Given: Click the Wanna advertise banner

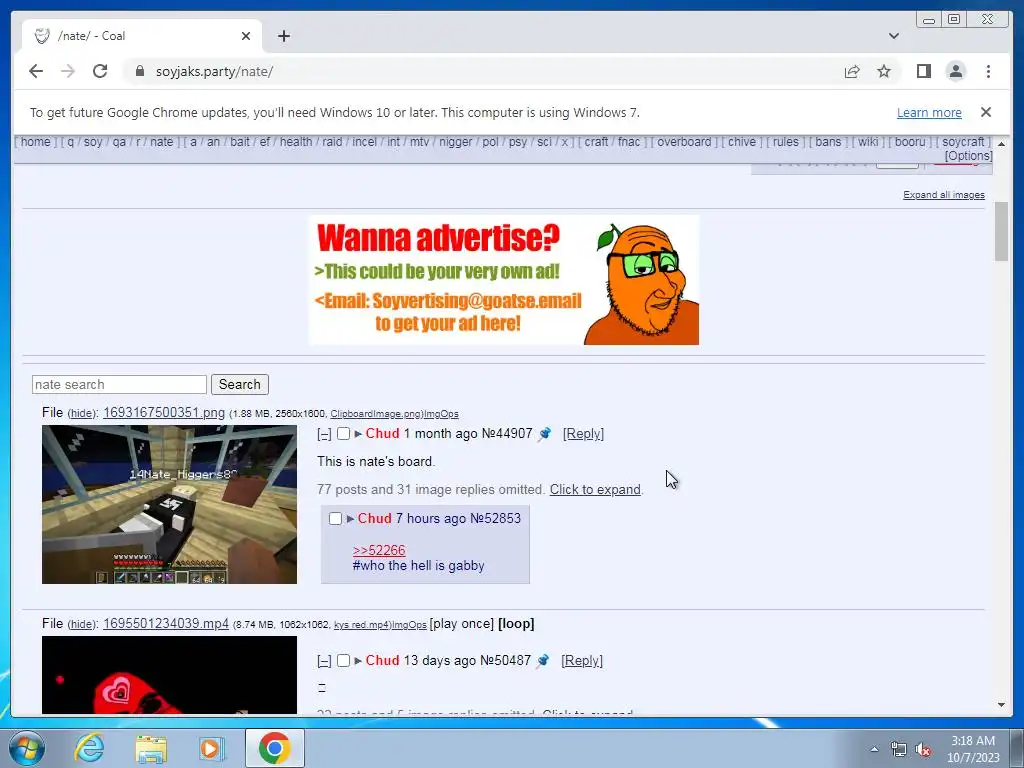Looking at the screenshot, I should [x=504, y=280].
